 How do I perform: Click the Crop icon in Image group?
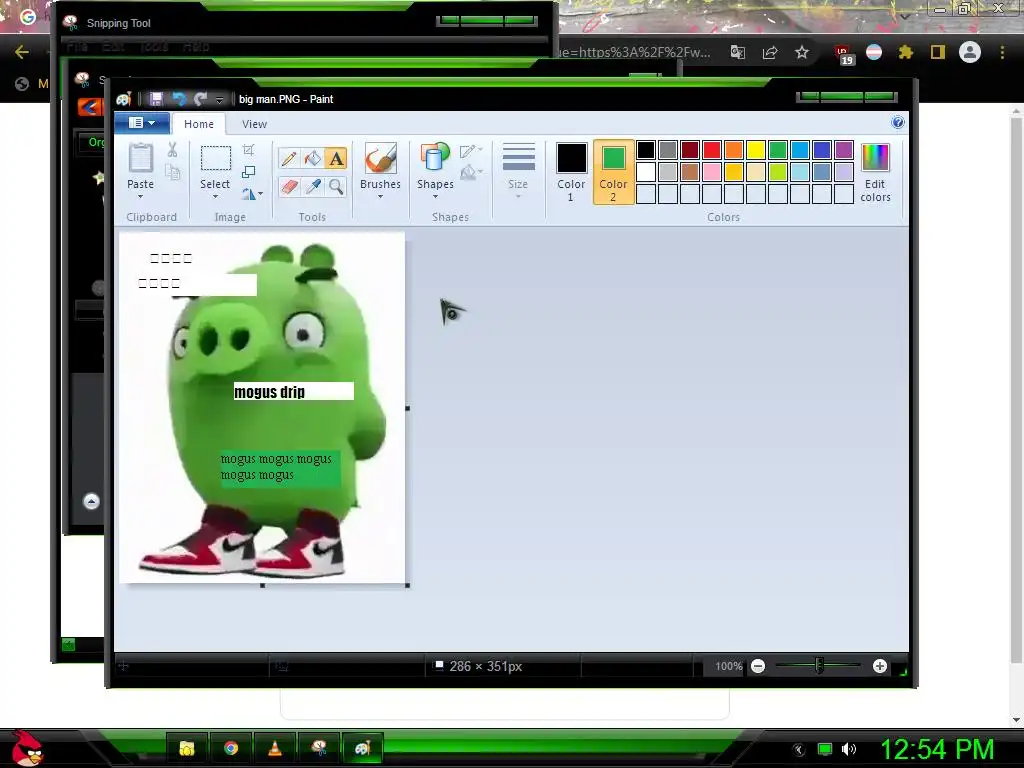click(x=249, y=150)
